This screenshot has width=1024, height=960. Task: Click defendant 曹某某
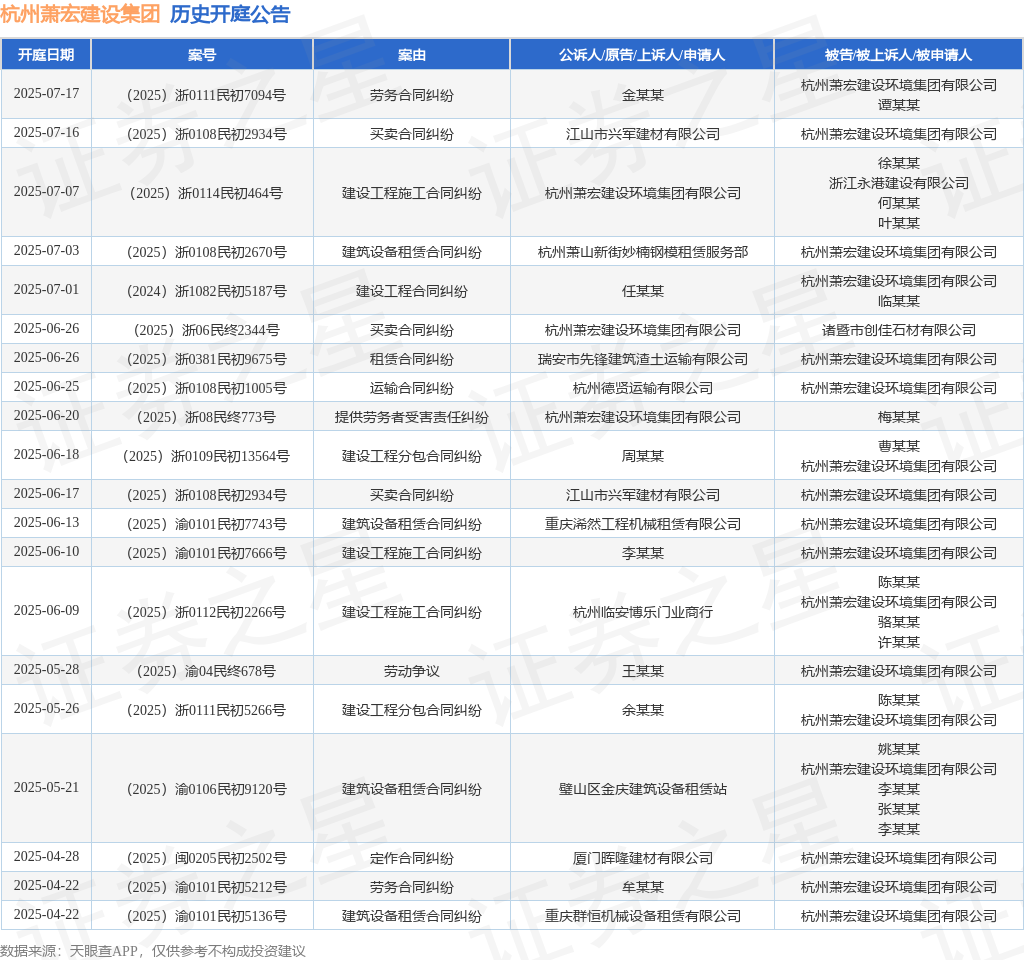899,447
